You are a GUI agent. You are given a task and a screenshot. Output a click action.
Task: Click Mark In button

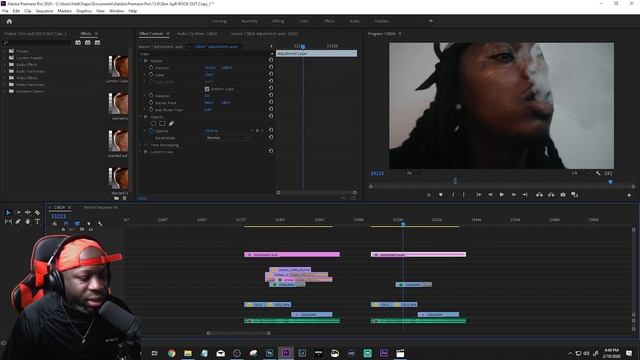pos(453,195)
